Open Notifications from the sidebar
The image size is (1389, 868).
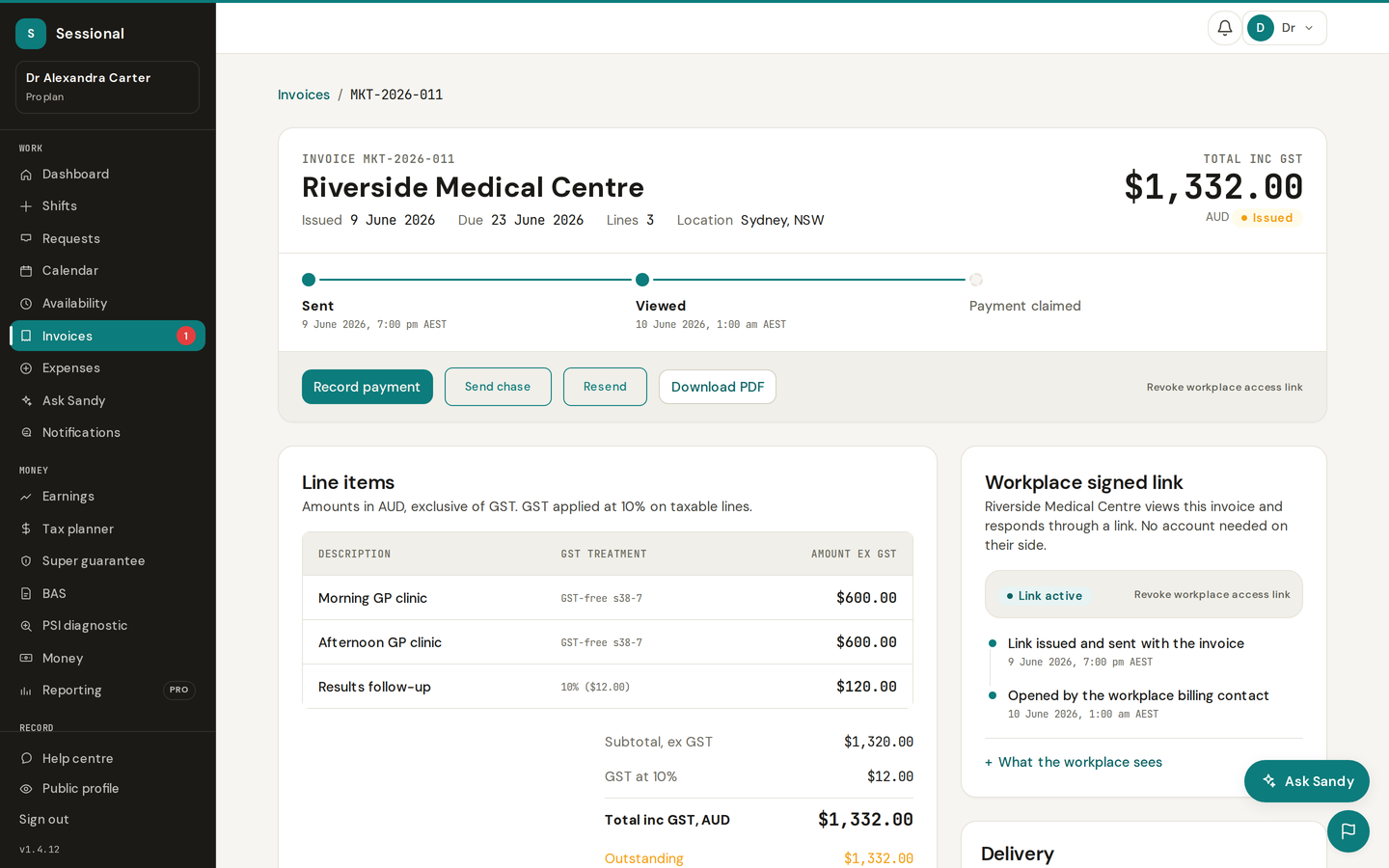coord(107,433)
